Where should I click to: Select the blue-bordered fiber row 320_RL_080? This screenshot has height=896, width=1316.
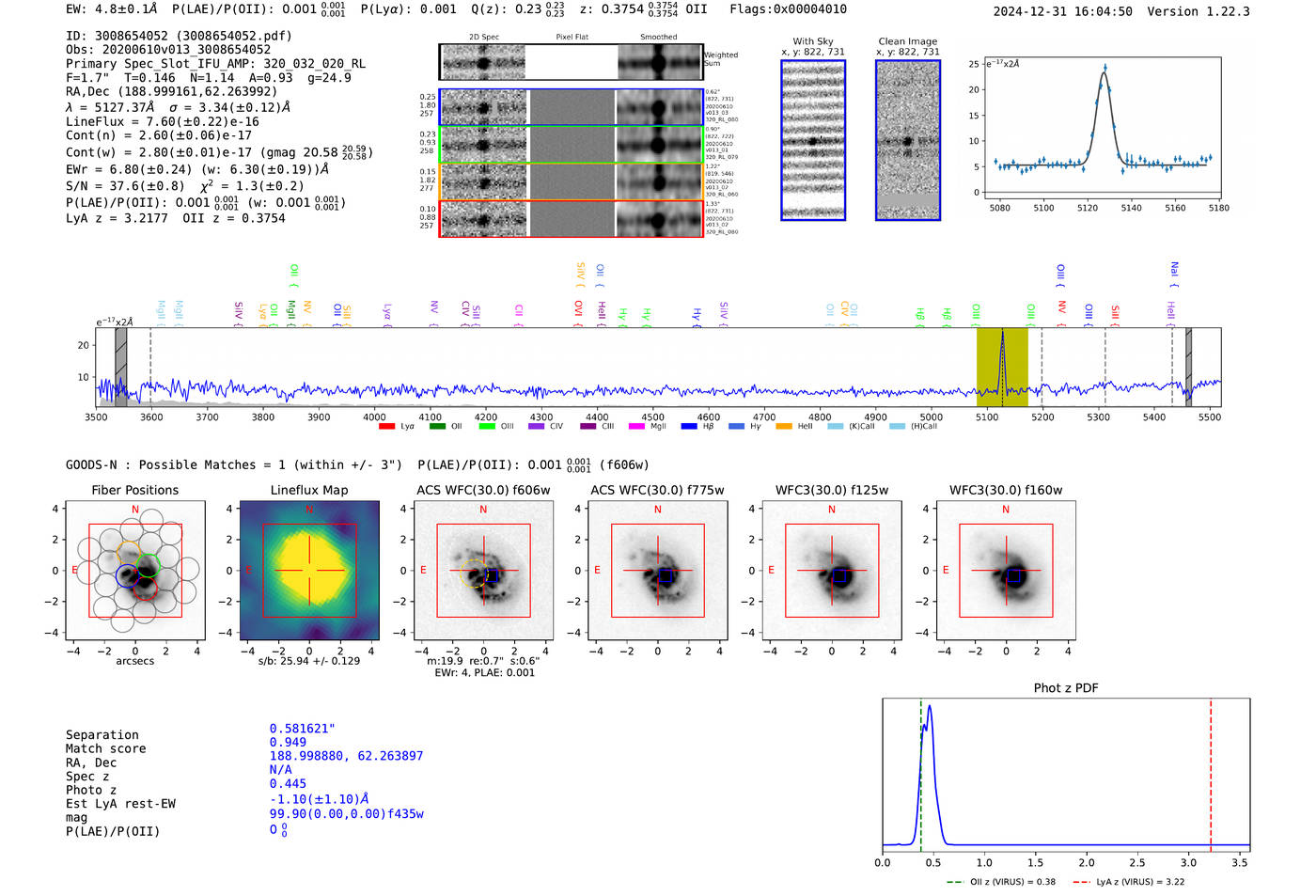coord(571,107)
